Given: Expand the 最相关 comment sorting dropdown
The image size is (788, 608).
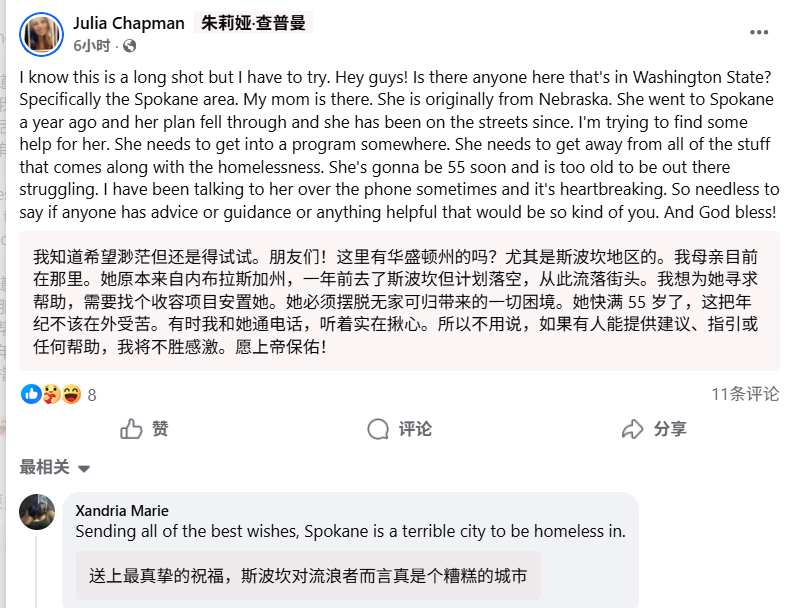Looking at the screenshot, I should click(55, 468).
